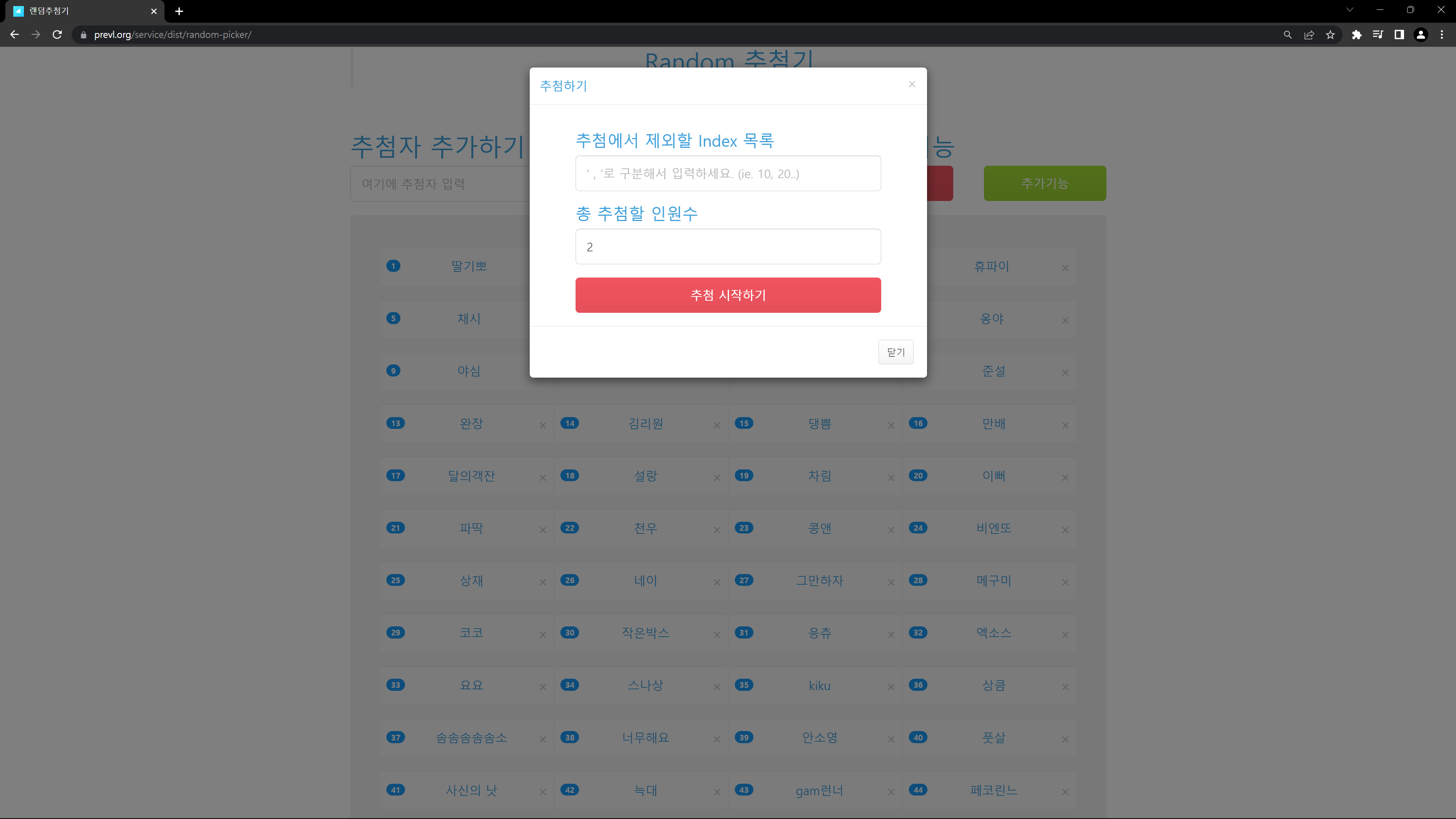Remove entry 늑대 with its X
Viewport: 1456px width, 819px height.
(x=717, y=792)
